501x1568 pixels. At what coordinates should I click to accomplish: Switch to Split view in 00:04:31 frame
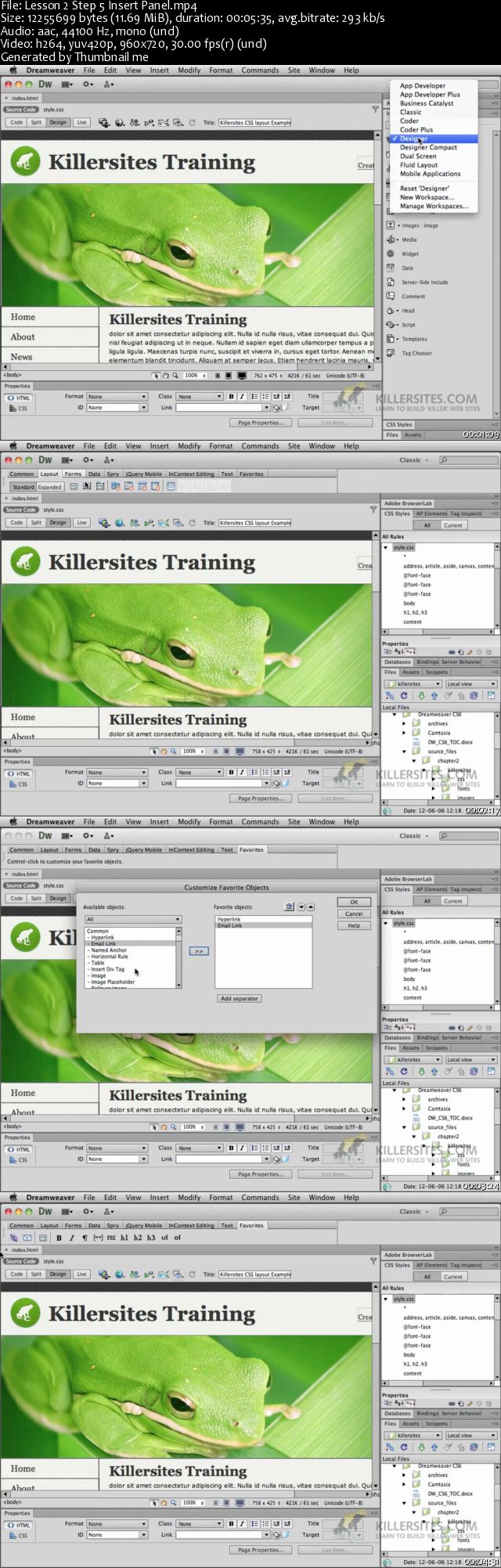point(36,1274)
